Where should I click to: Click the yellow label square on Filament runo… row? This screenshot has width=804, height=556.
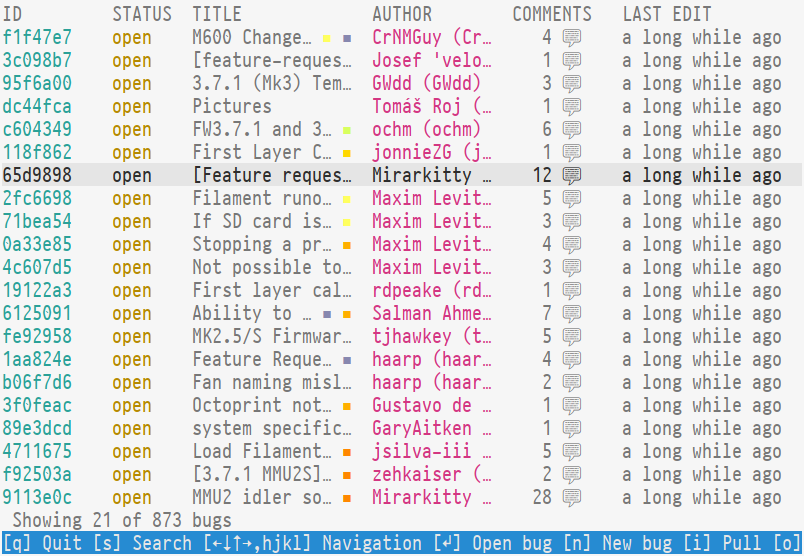347,200
